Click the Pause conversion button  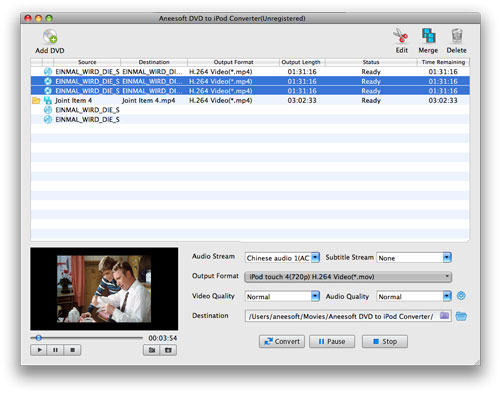tap(332, 342)
